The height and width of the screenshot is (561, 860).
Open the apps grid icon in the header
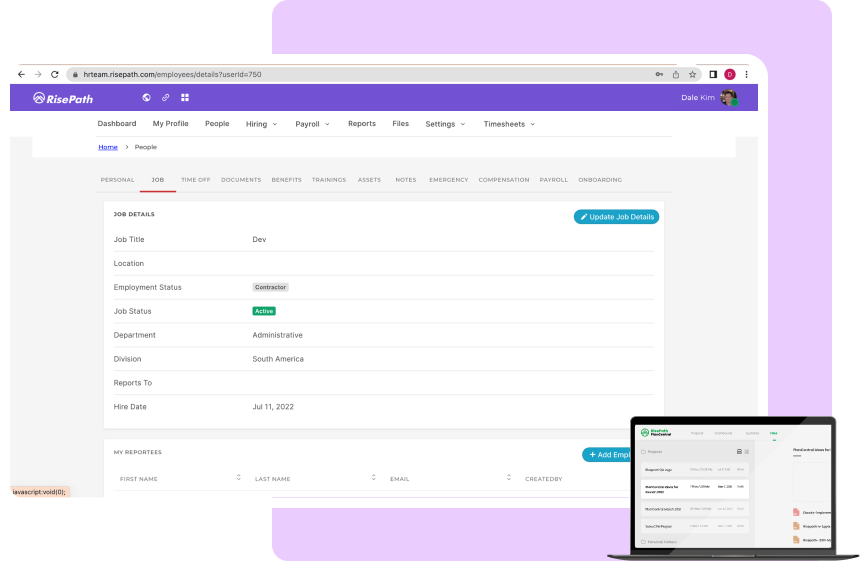tap(185, 98)
